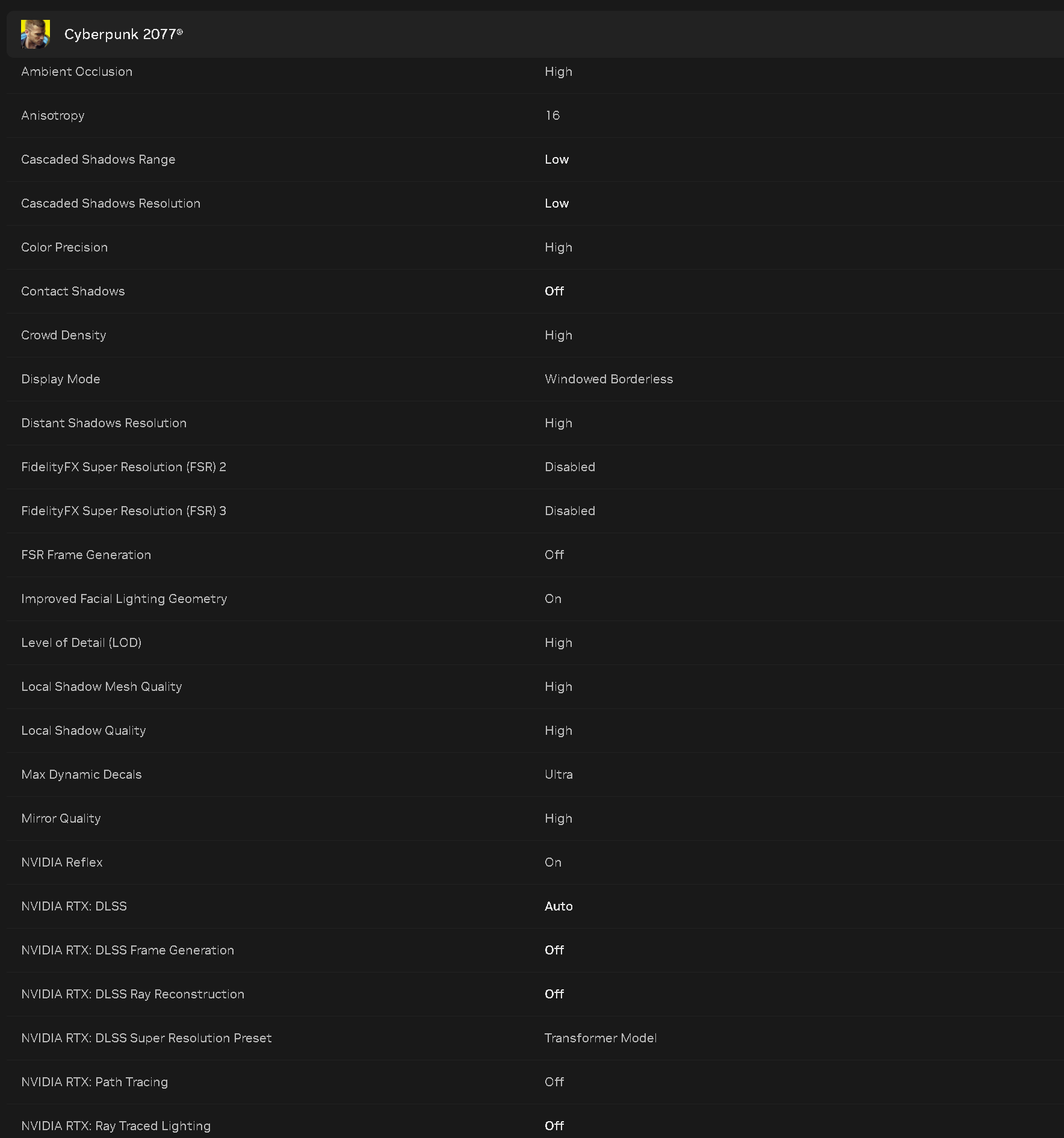The width and height of the screenshot is (1064, 1138).
Task: Click the Anisotropy value 16
Action: click(x=552, y=116)
